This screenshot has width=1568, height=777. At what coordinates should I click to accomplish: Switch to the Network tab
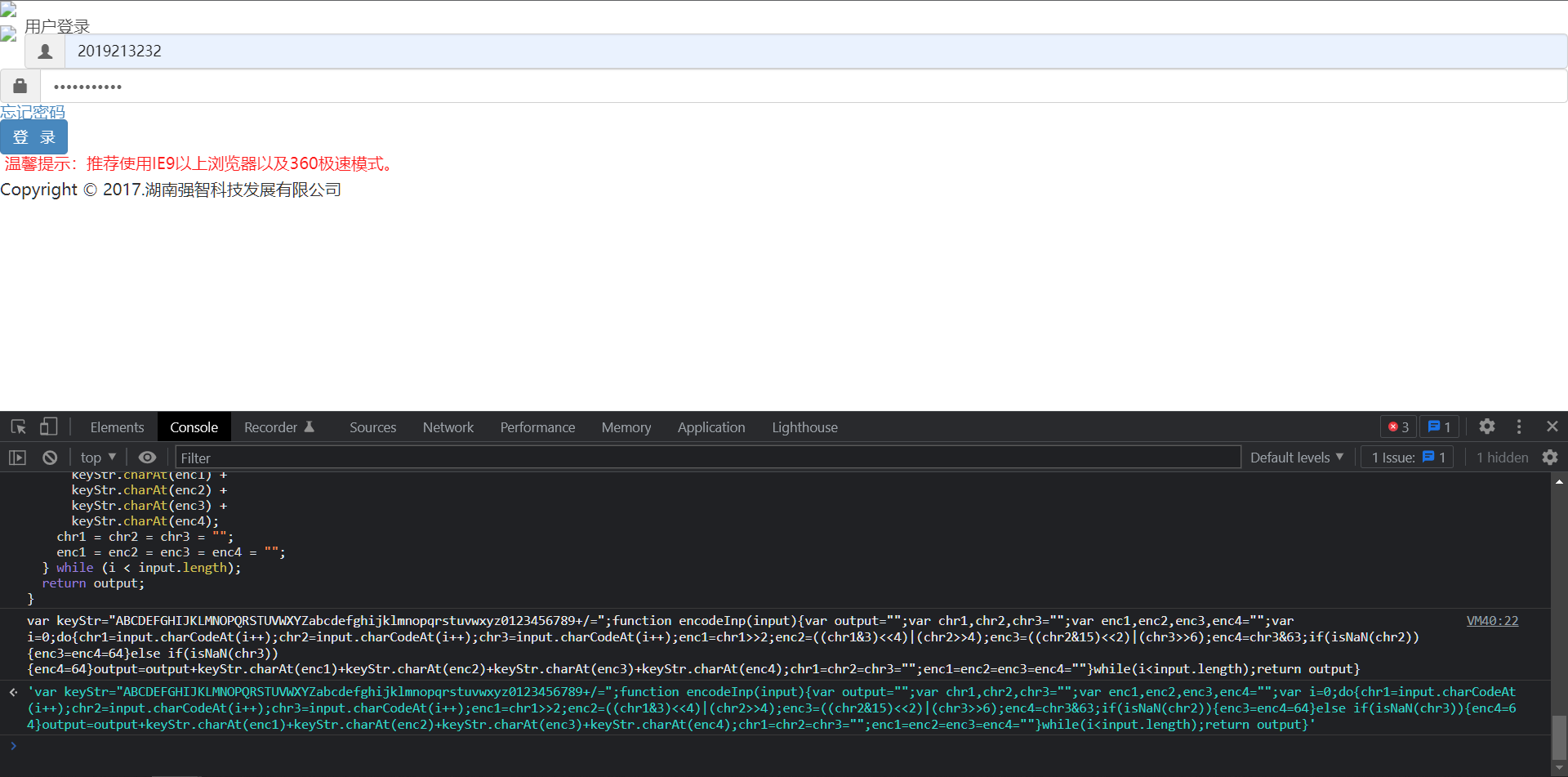[x=448, y=426]
